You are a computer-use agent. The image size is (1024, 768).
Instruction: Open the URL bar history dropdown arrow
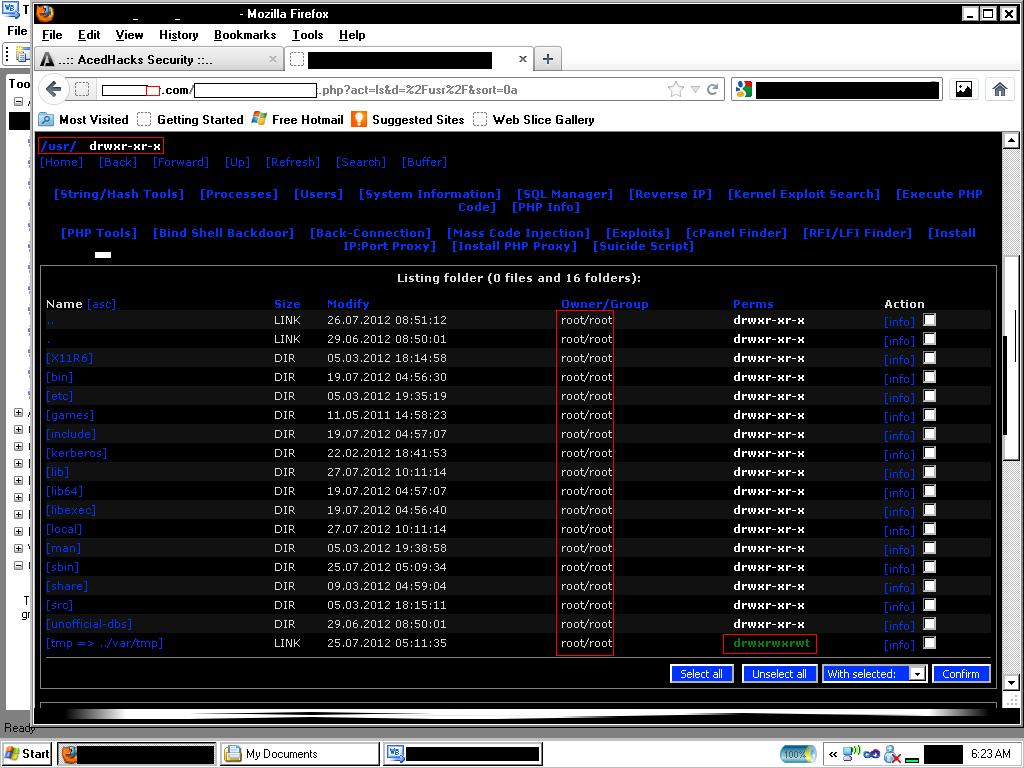click(696, 89)
